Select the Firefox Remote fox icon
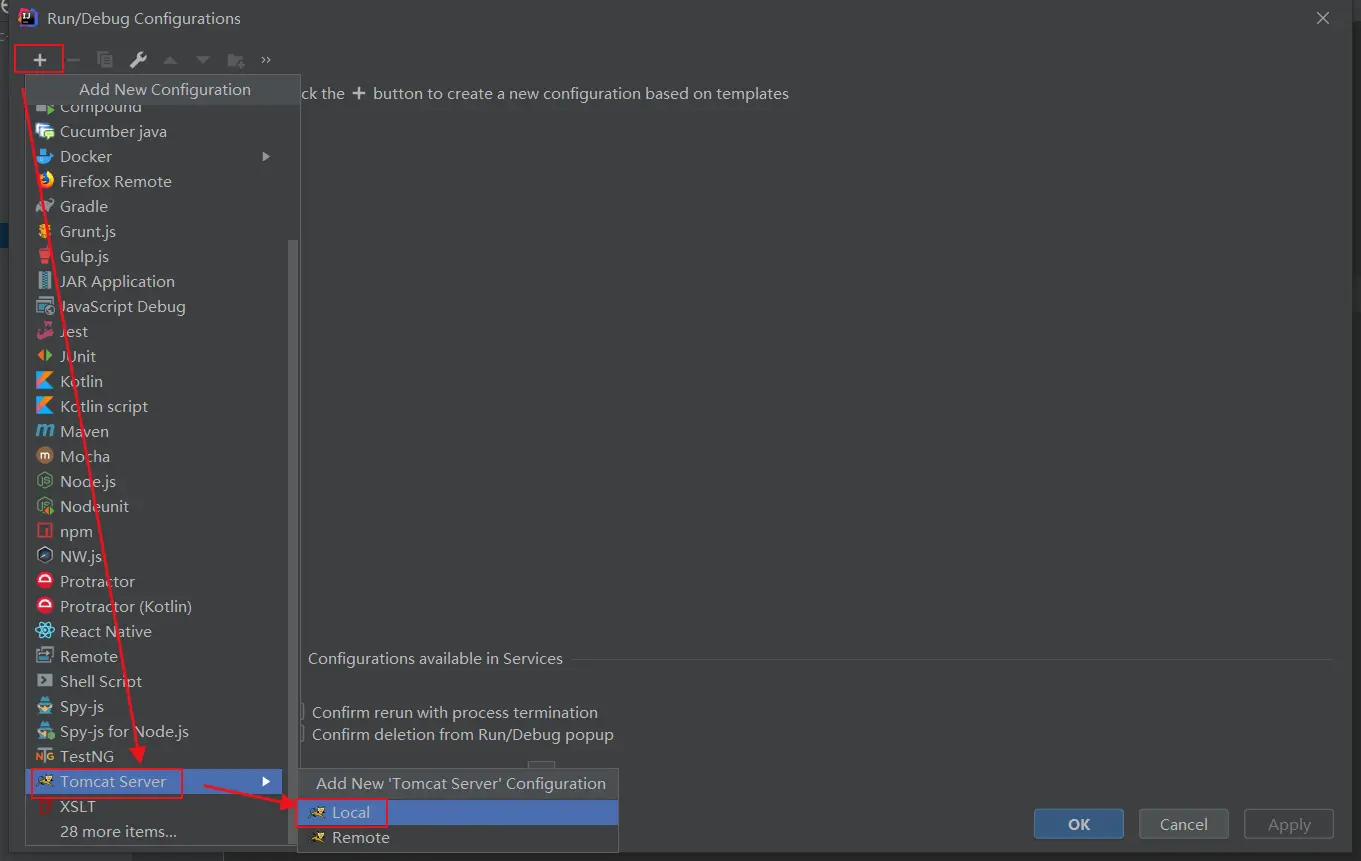Image resolution: width=1361 pixels, height=861 pixels. coord(45,181)
